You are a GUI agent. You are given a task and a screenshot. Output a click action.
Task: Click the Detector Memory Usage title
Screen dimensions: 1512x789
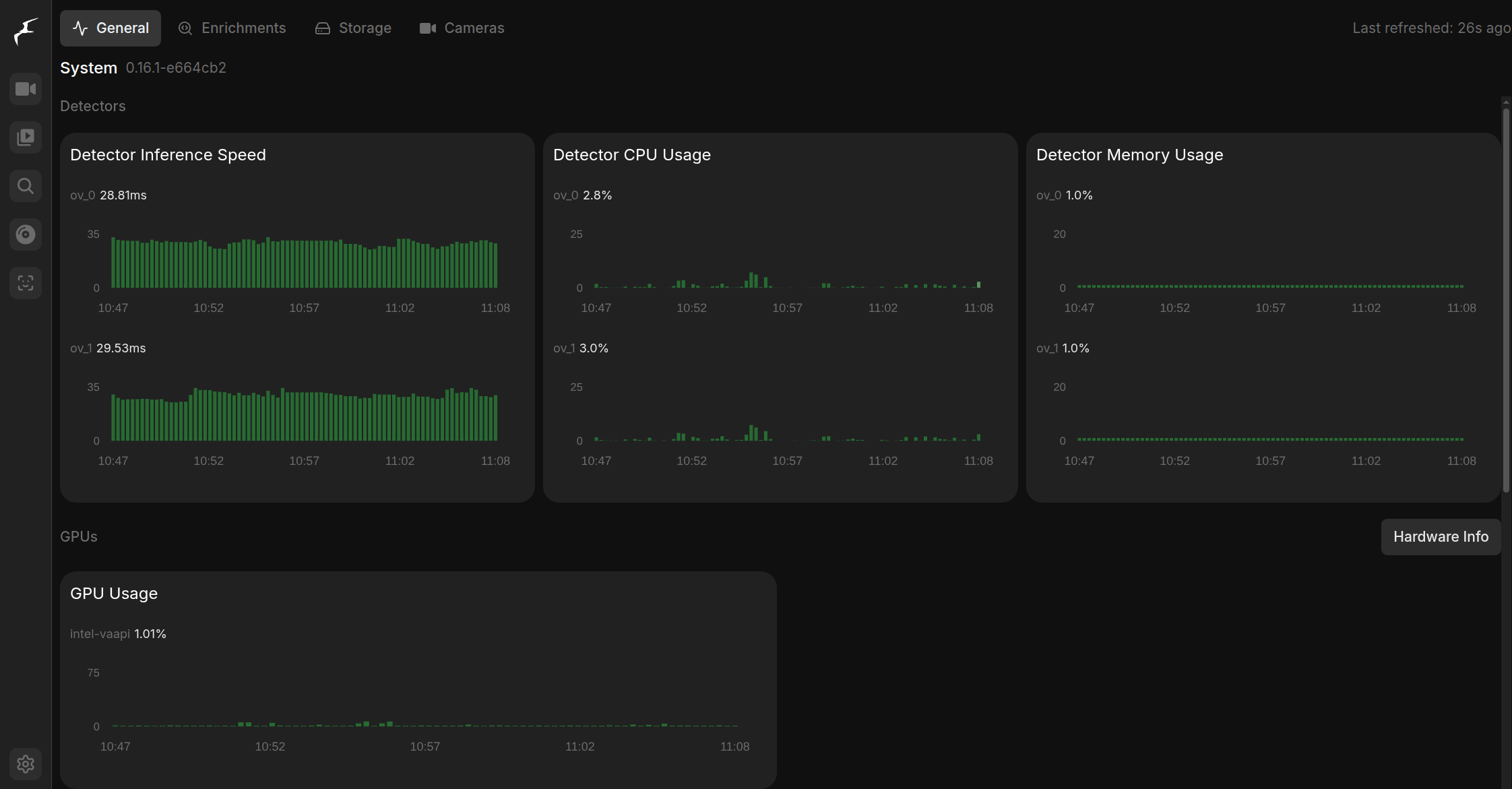[1129, 155]
